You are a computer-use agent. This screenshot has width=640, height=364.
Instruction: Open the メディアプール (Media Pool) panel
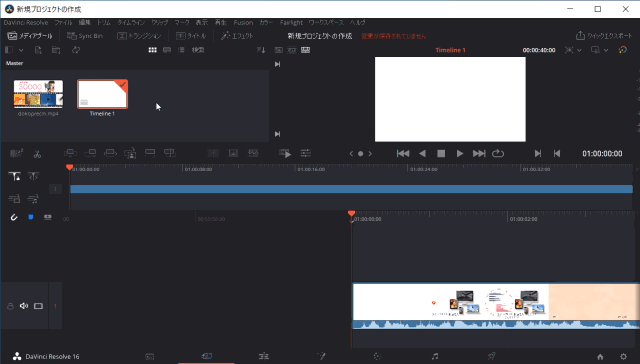[x=30, y=36]
